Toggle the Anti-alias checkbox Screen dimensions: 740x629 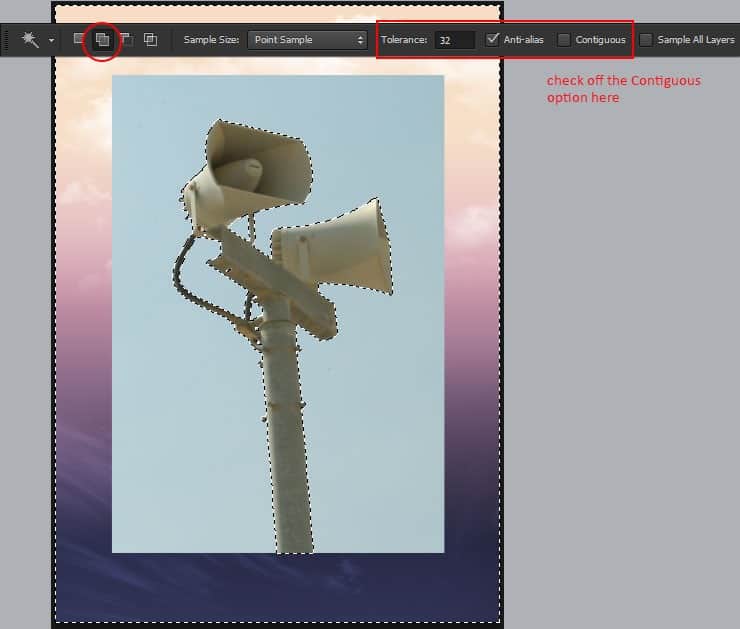click(492, 40)
